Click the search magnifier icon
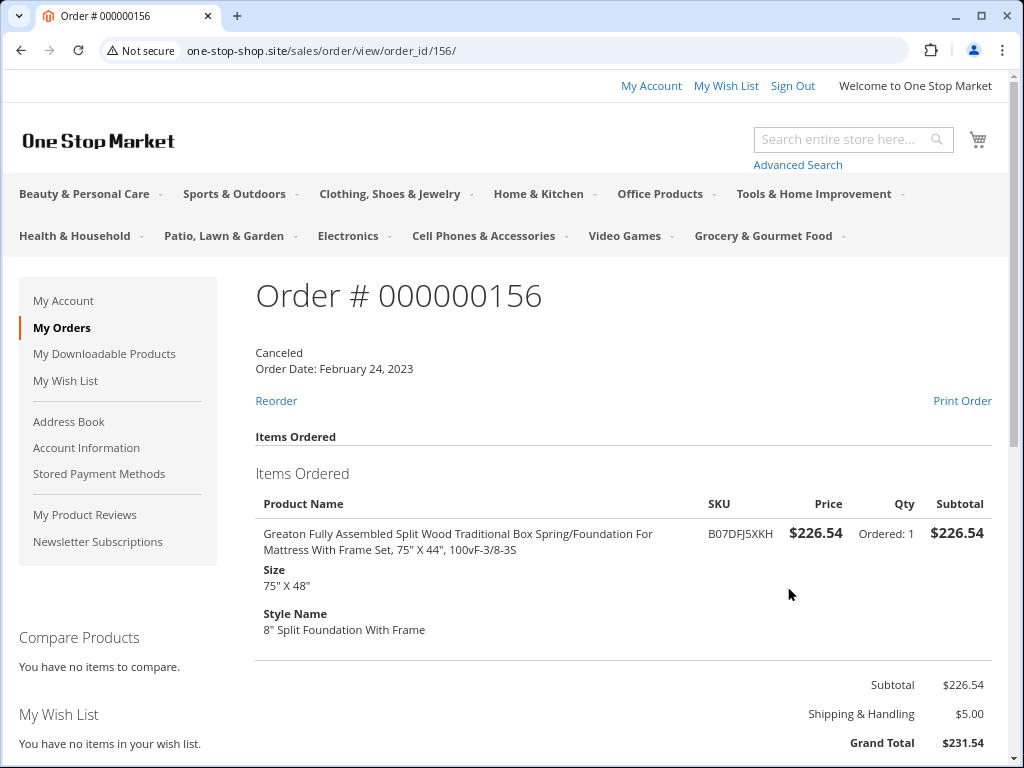1024x768 pixels. (x=937, y=140)
